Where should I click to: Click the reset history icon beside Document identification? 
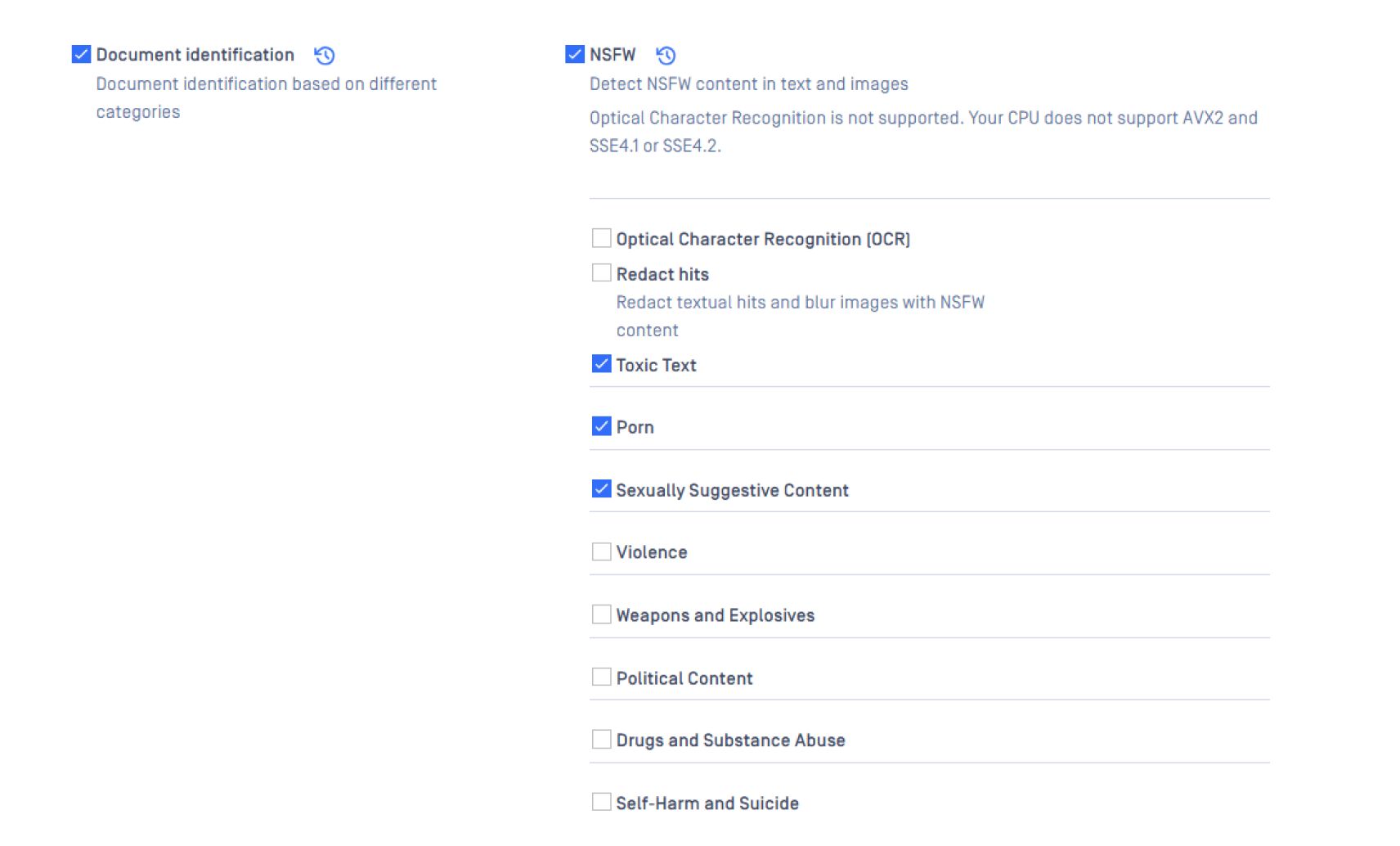(325, 55)
